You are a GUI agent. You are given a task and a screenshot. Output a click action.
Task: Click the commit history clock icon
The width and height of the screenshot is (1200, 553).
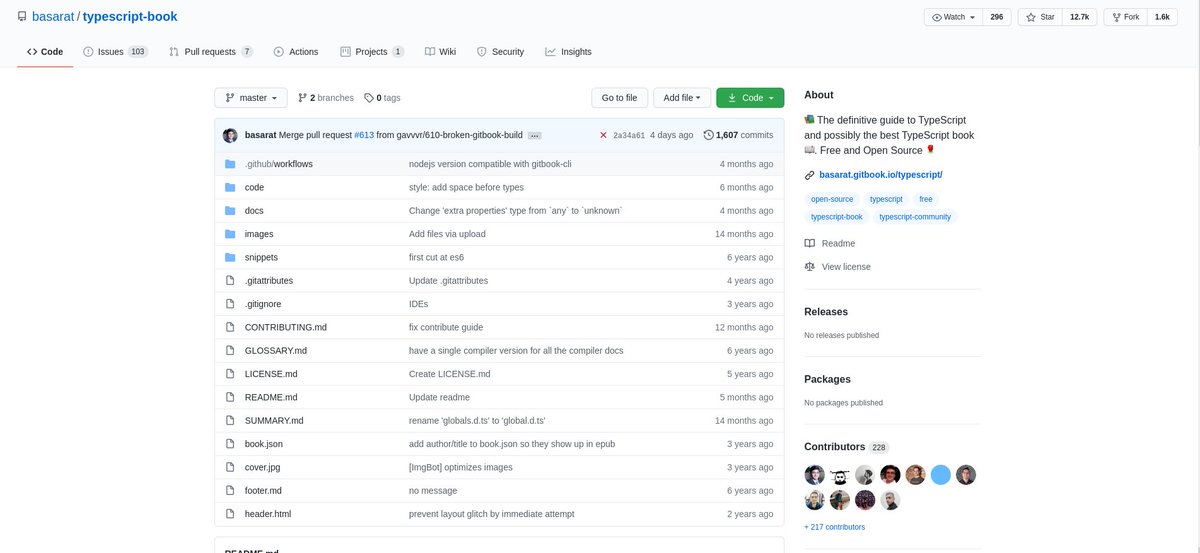coord(709,135)
